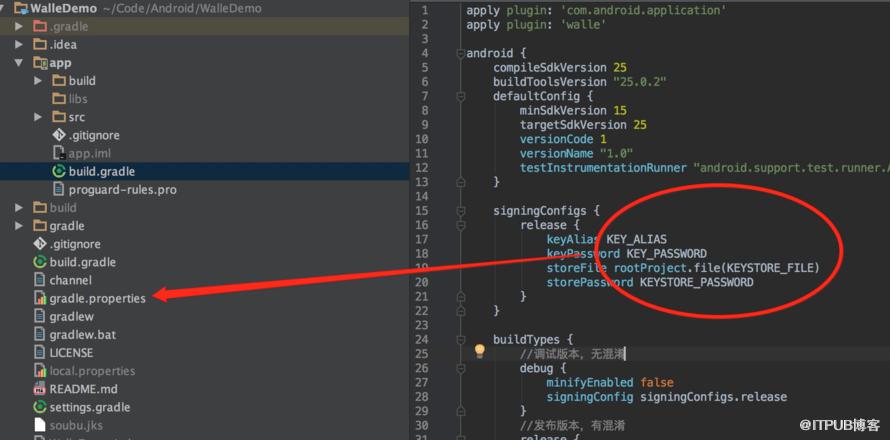Click the root .gitignore git icon
Viewport: 890px width, 440px height.
40,244
